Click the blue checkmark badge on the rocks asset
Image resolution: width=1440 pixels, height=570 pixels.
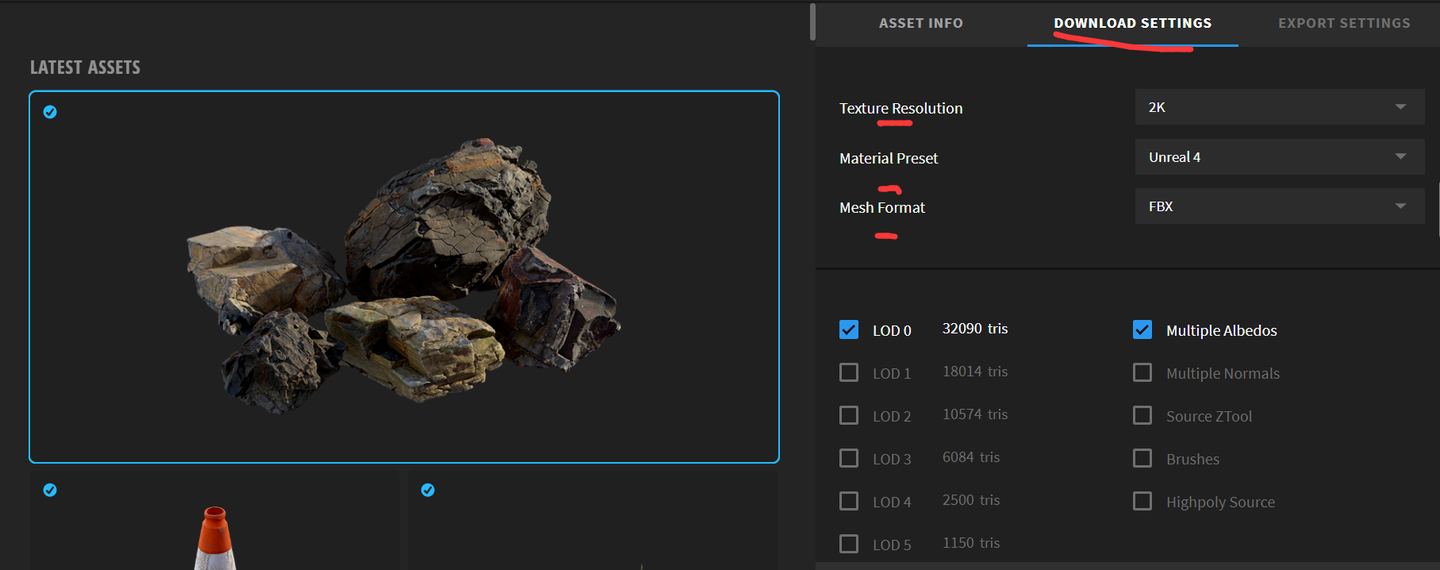tap(50, 112)
